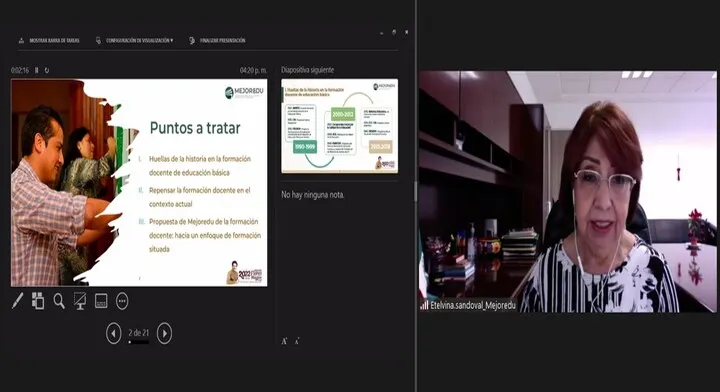This screenshot has height=392, width=720.
Task: Click the Diapositiva siguiente label
Action: pyautogui.click(x=307, y=70)
